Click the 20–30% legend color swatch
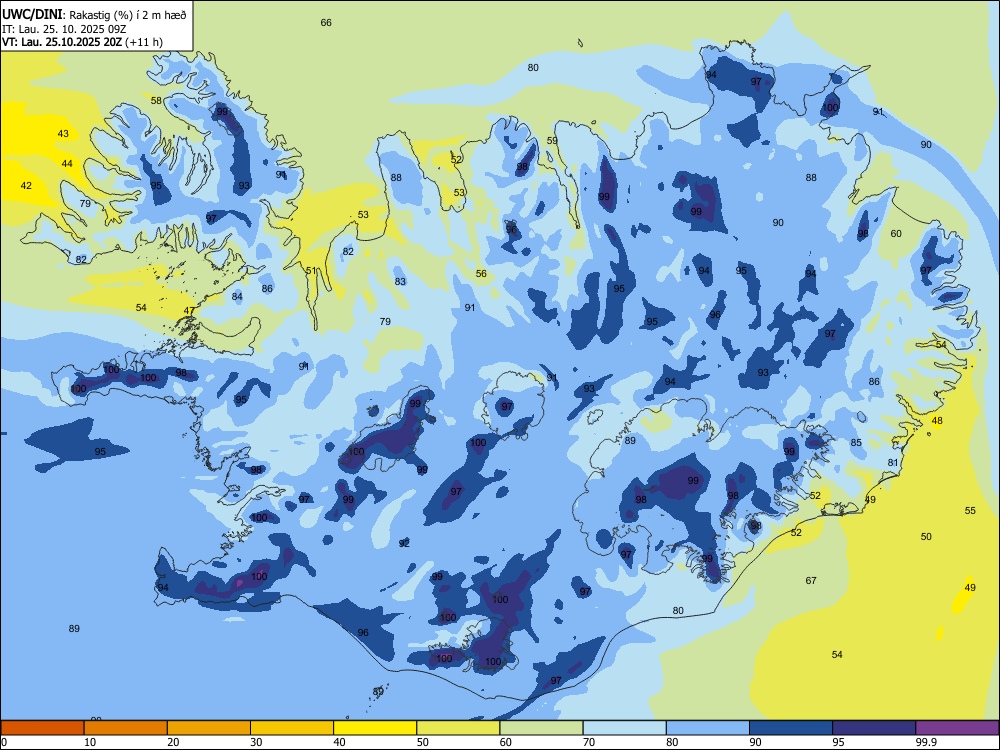1000x750 pixels. [209, 728]
